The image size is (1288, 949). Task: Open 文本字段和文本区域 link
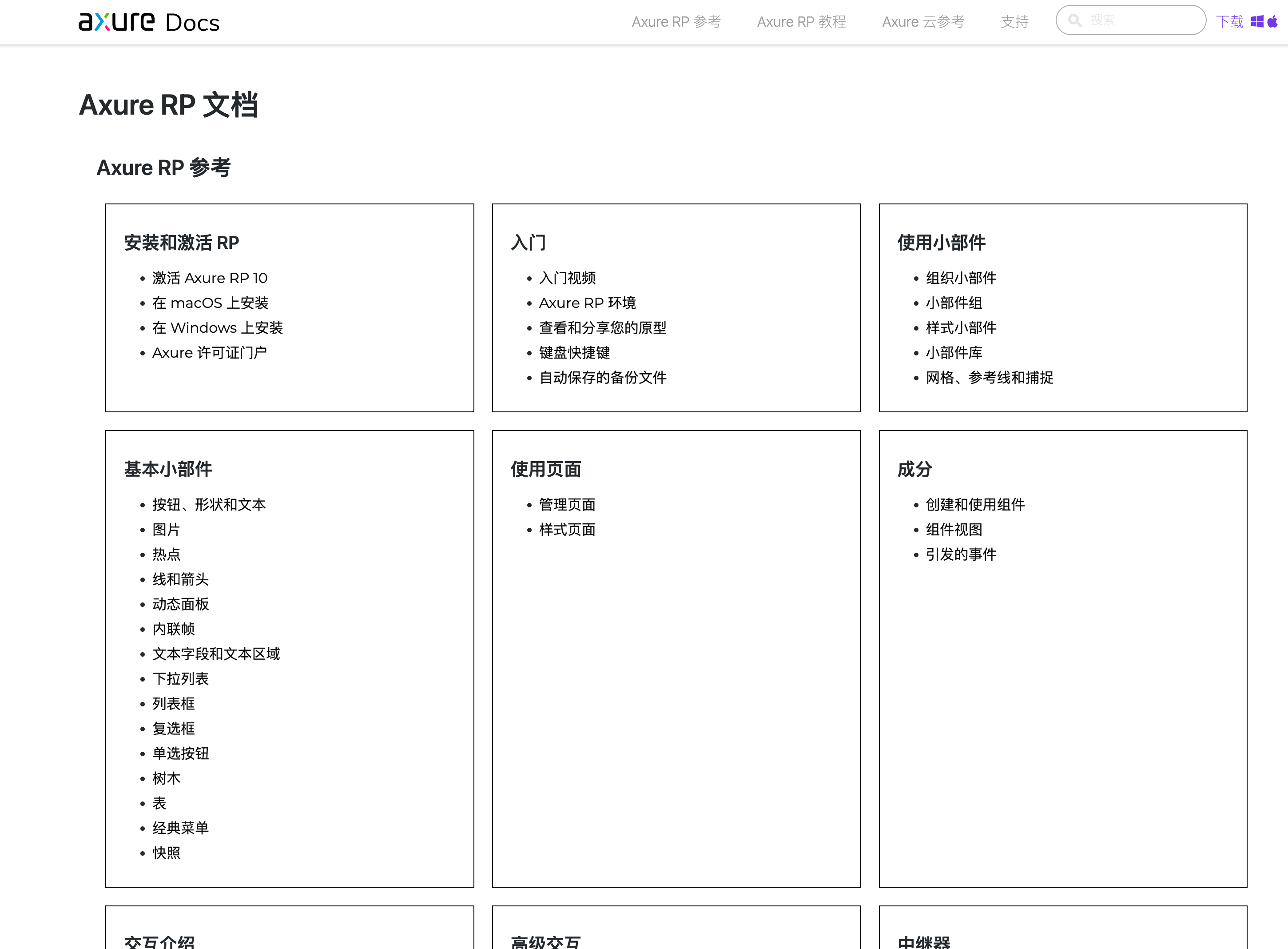point(216,654)
